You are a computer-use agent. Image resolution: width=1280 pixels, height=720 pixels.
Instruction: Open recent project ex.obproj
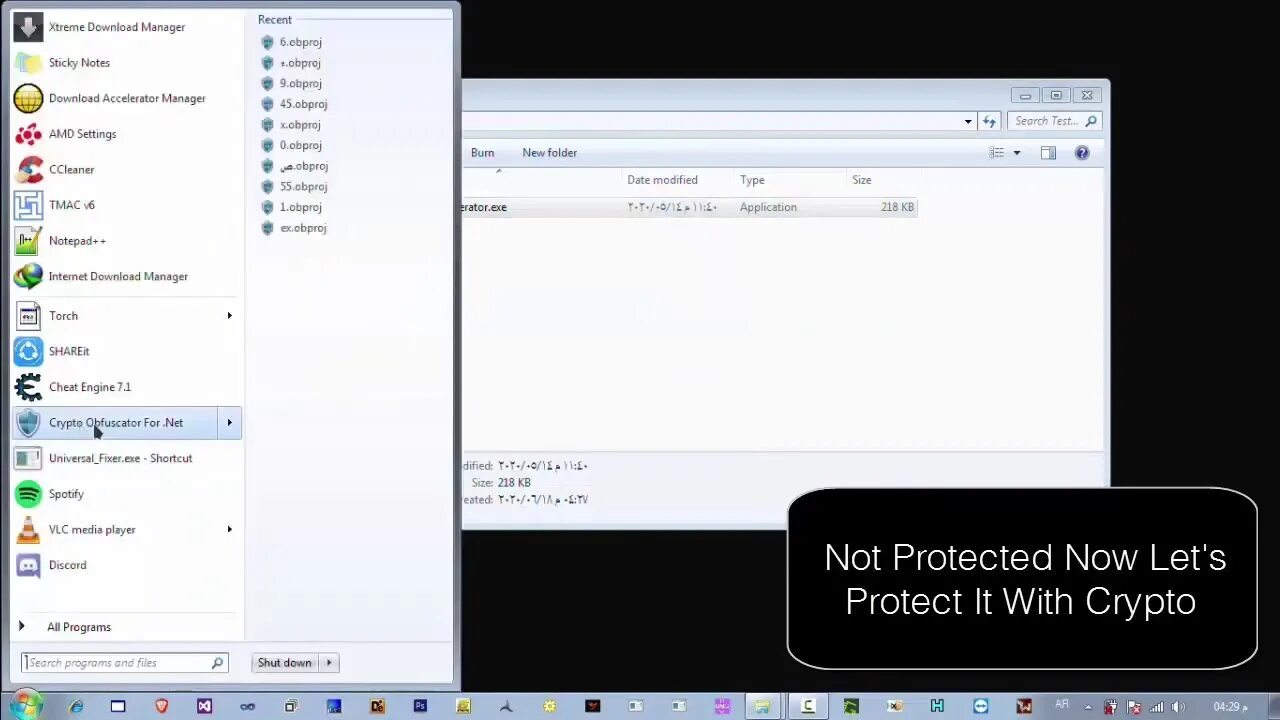click(x=302, y=228)
